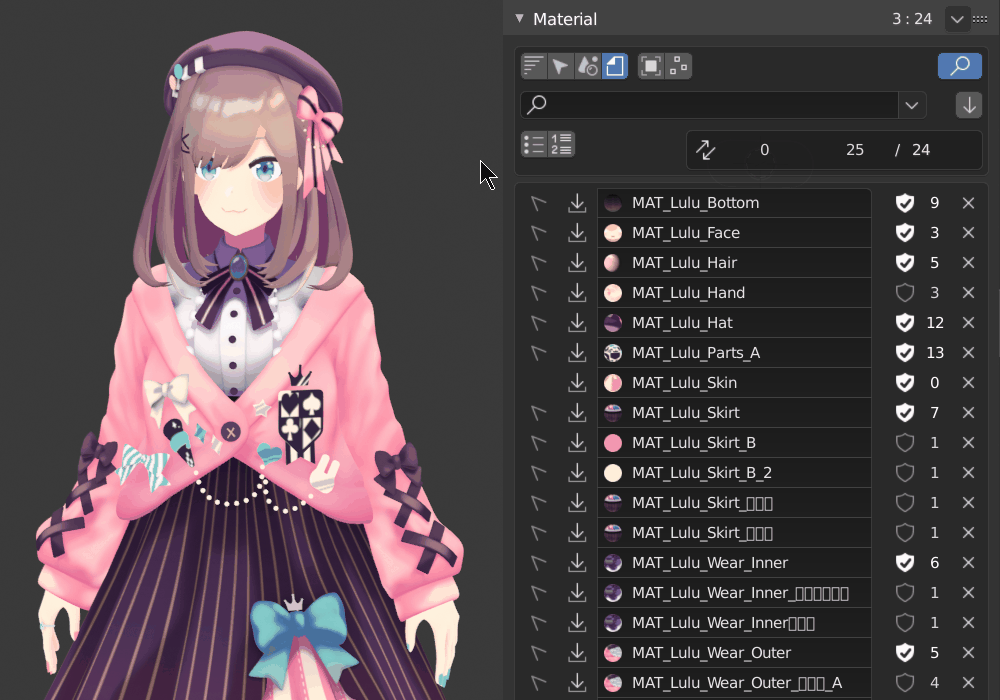Enable the shield for MAT_Lulu_Skirt_B_2
The width and height of the screenshot is (1000, 700).
(x=905, y=472)
